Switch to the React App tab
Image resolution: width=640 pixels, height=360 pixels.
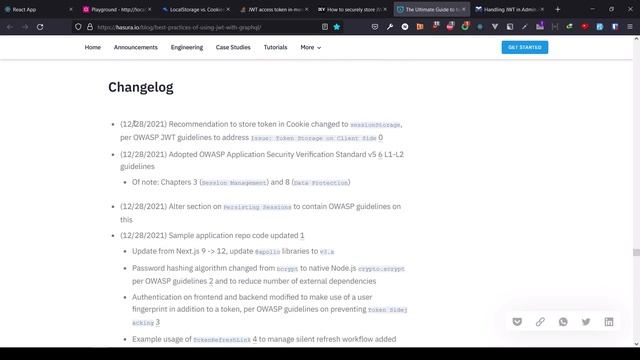[39, 9]
